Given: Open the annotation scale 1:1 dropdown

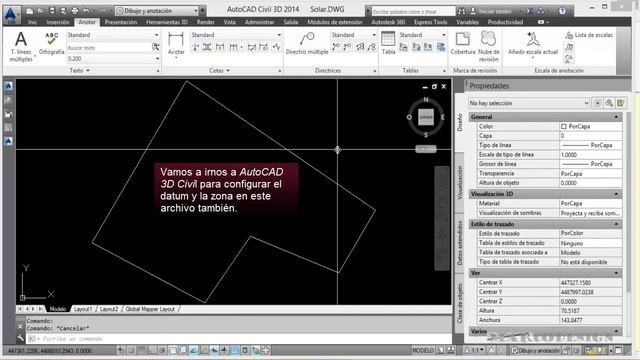Looking at the screenshot, I should 475,350.
